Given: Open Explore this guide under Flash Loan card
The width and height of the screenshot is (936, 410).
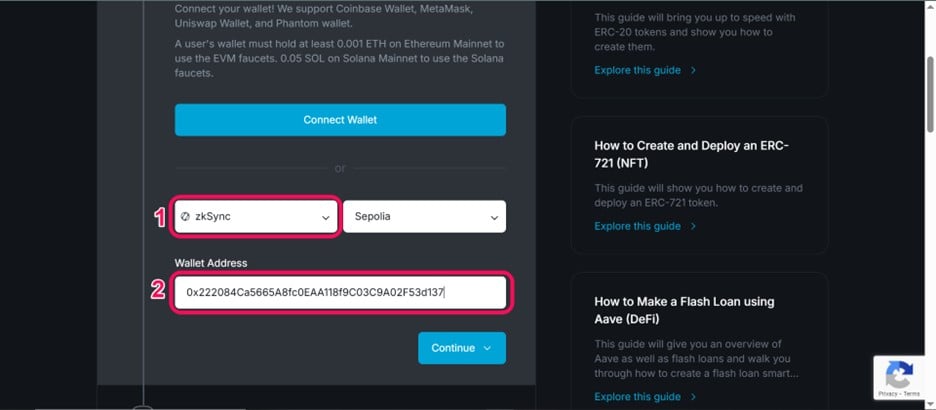Looking at the screenshot, I should coord(637,397).
